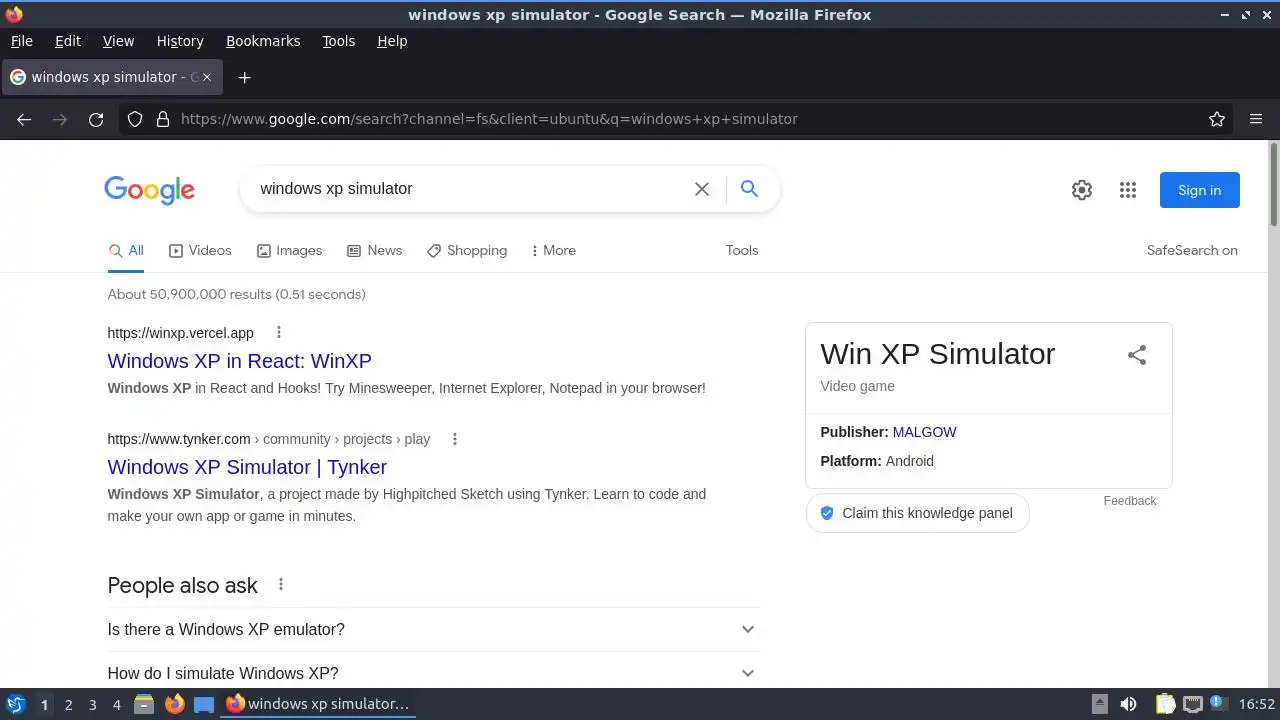Image resolution: width=1280 pixels, height=720 pixels.
Task: Open removable media tray icon
Action: [x=1099, y=704]
